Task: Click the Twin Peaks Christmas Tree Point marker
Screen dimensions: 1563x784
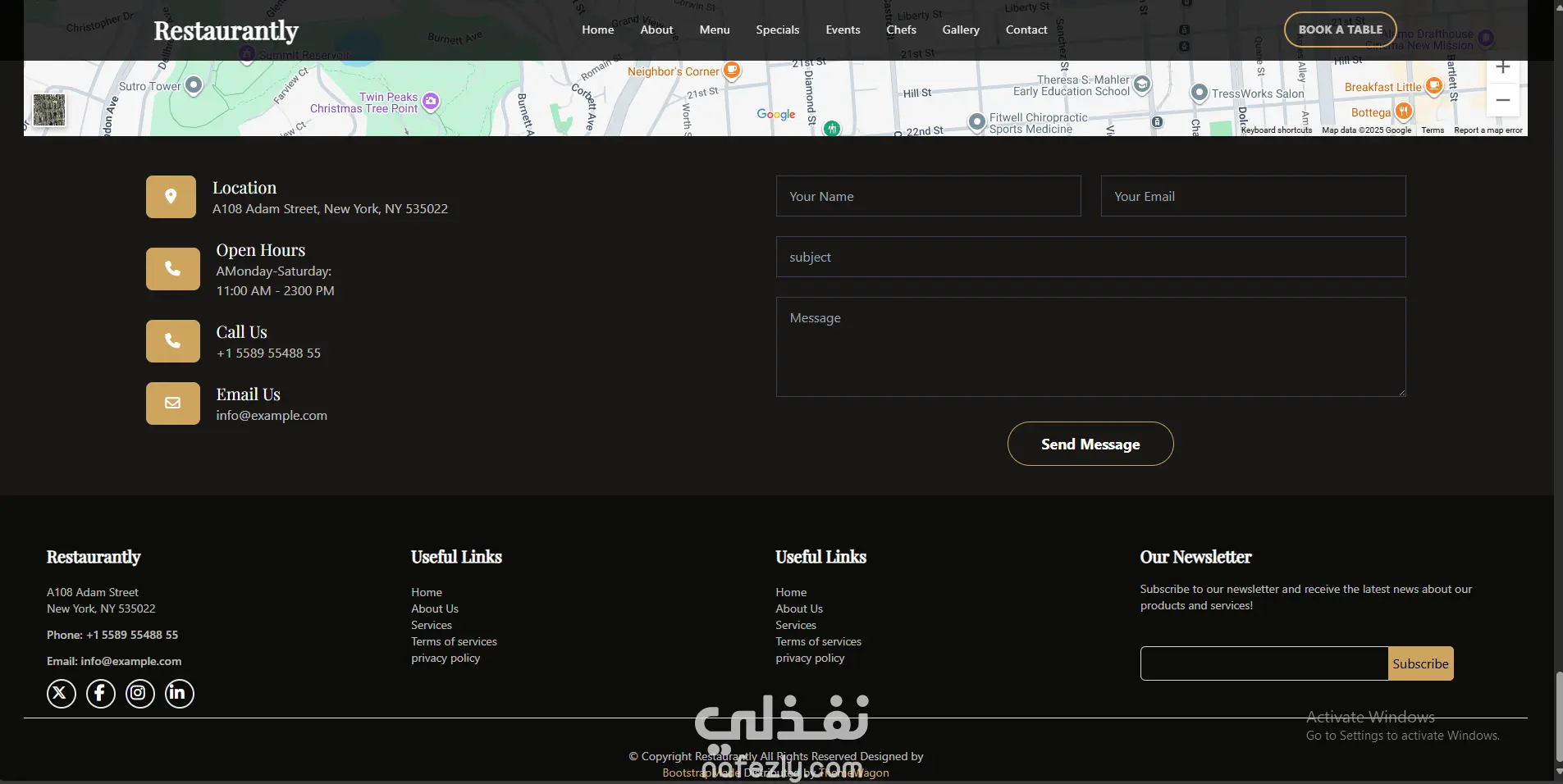Action: tap(431, 102)
